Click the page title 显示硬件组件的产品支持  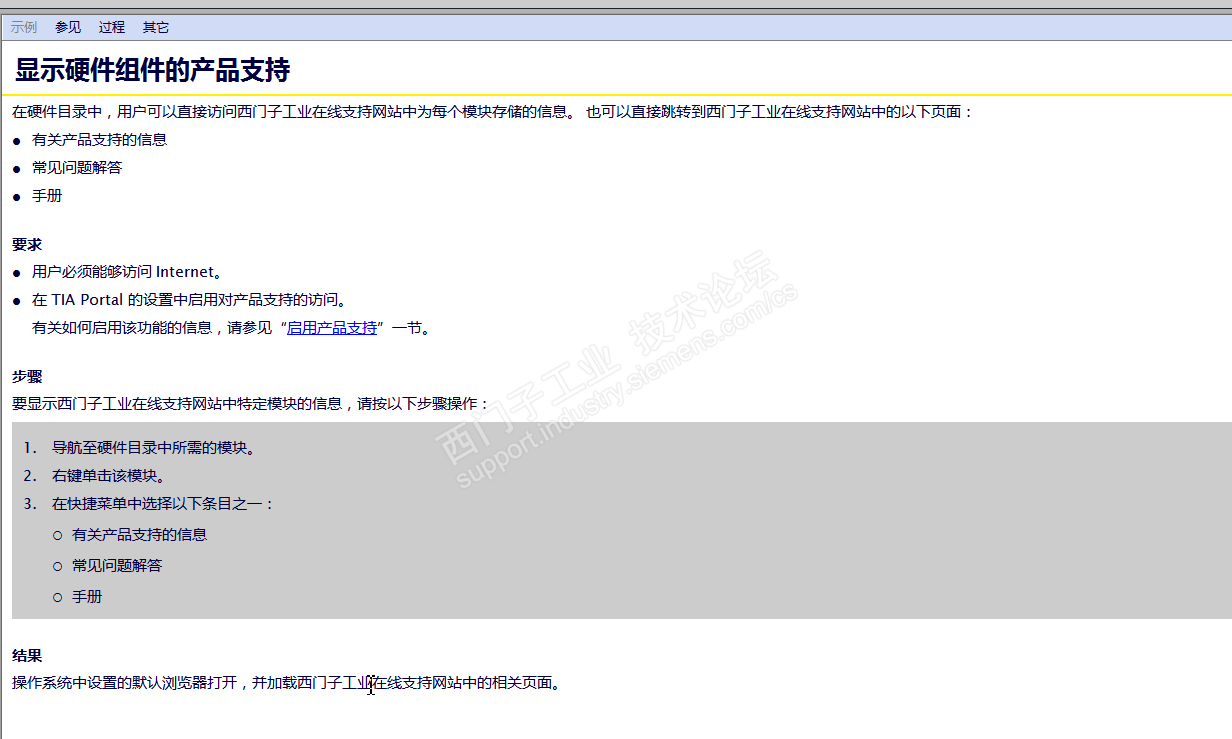tap(152, 70)
